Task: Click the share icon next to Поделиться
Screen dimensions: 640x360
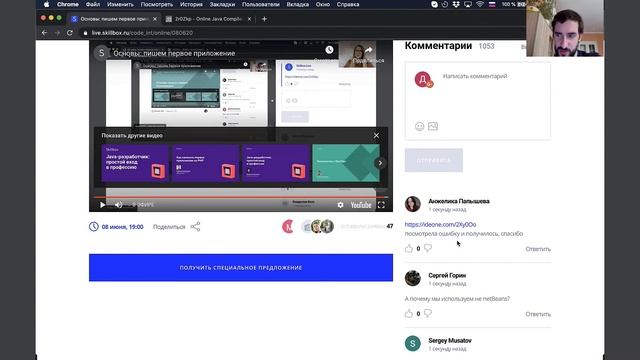Action: (x=195, y=227)
